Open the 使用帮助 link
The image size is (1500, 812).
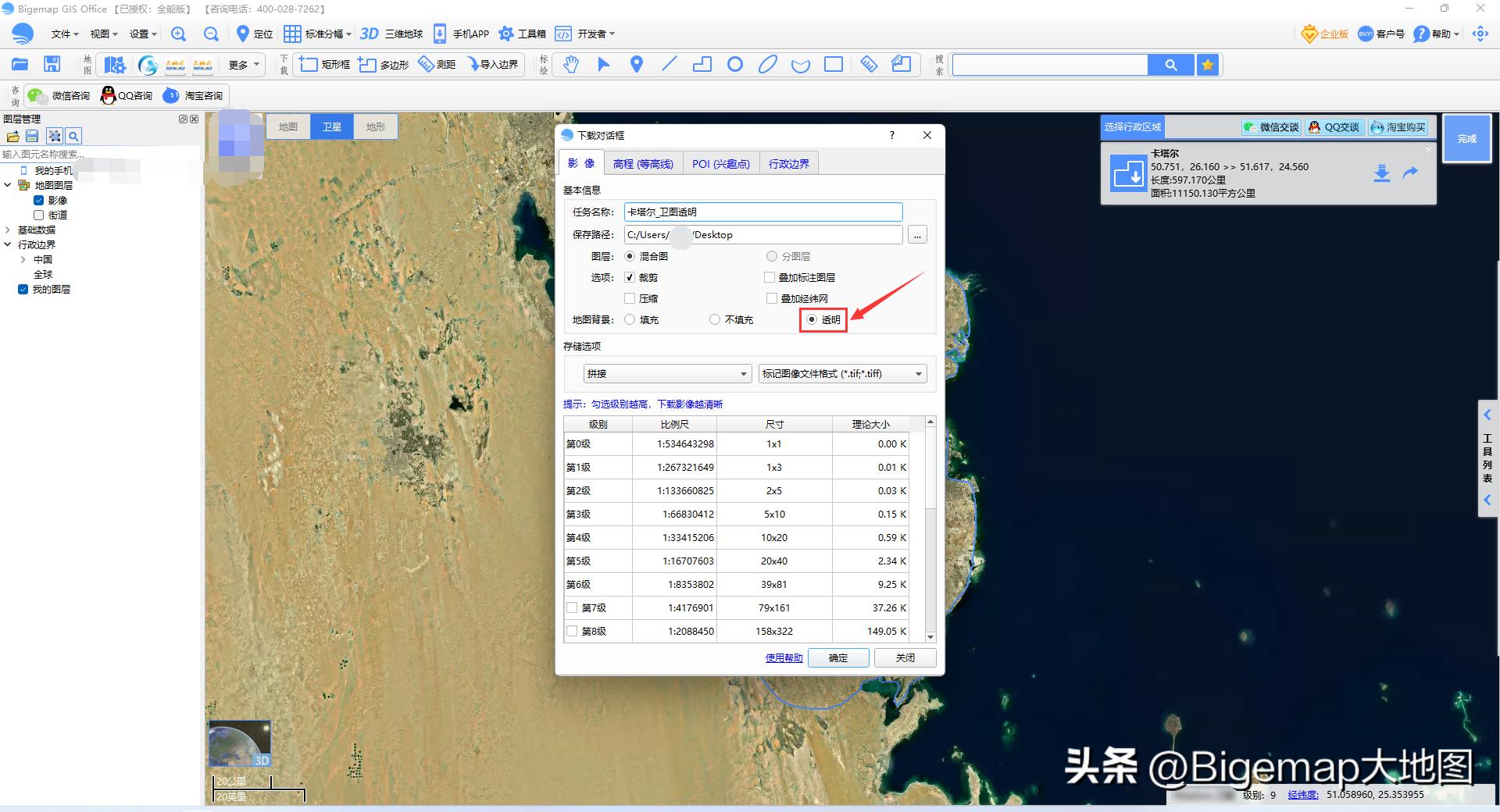tap(784, 658)
